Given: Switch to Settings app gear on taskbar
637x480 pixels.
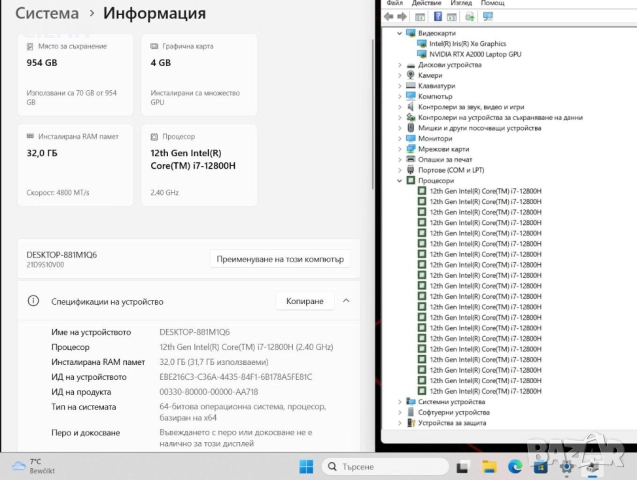Looking at the screenshot, I should click(566, 467).
